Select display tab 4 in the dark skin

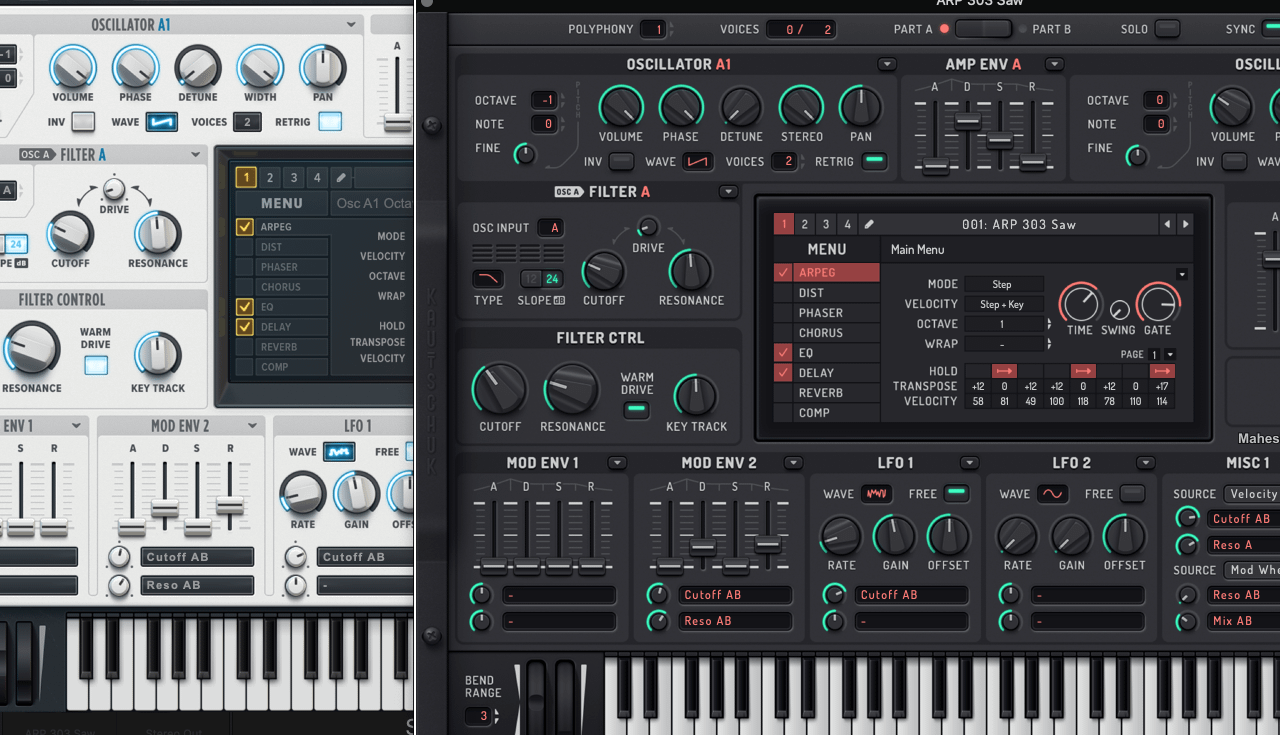tap(847, 224)
